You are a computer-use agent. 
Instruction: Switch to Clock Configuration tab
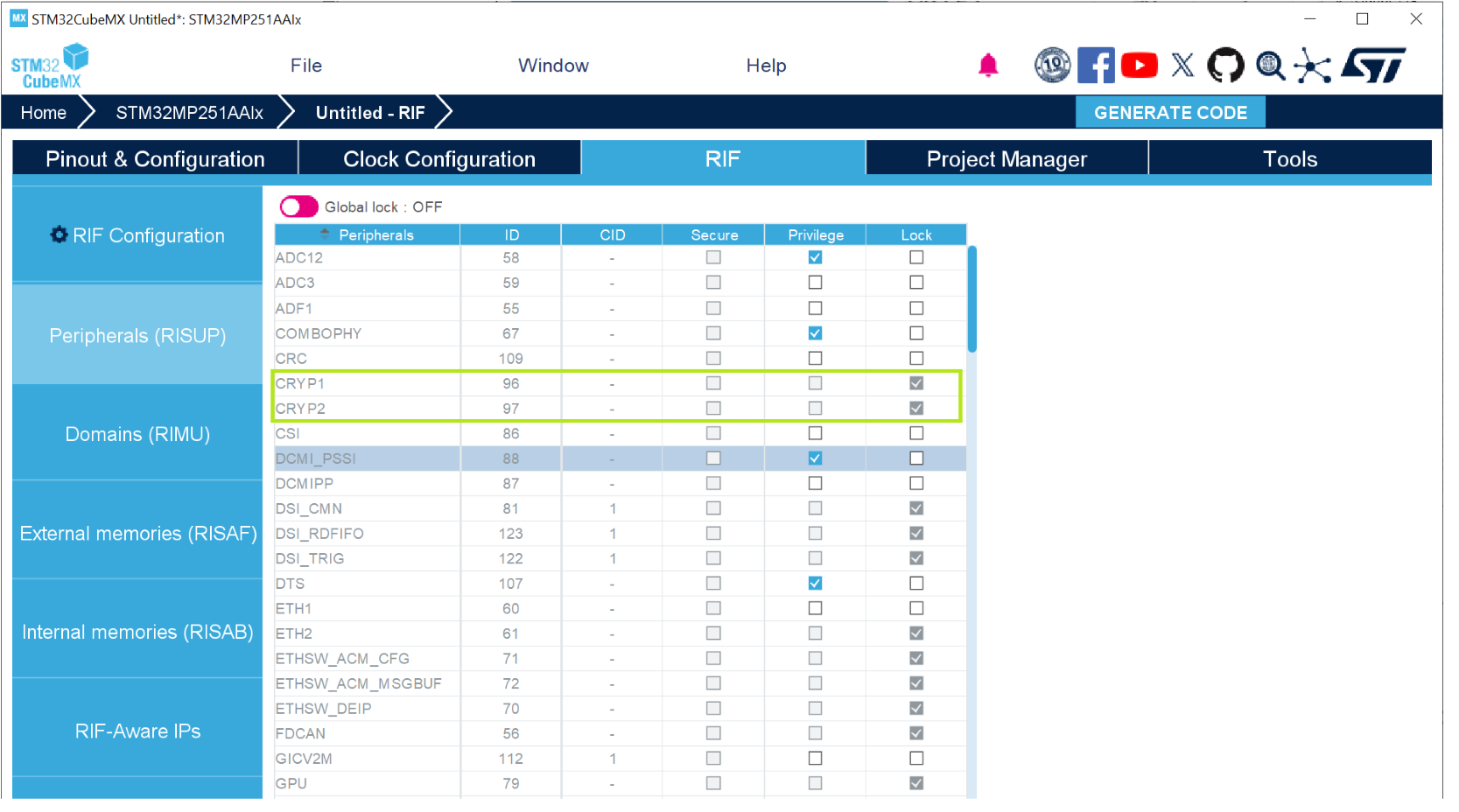439,158
